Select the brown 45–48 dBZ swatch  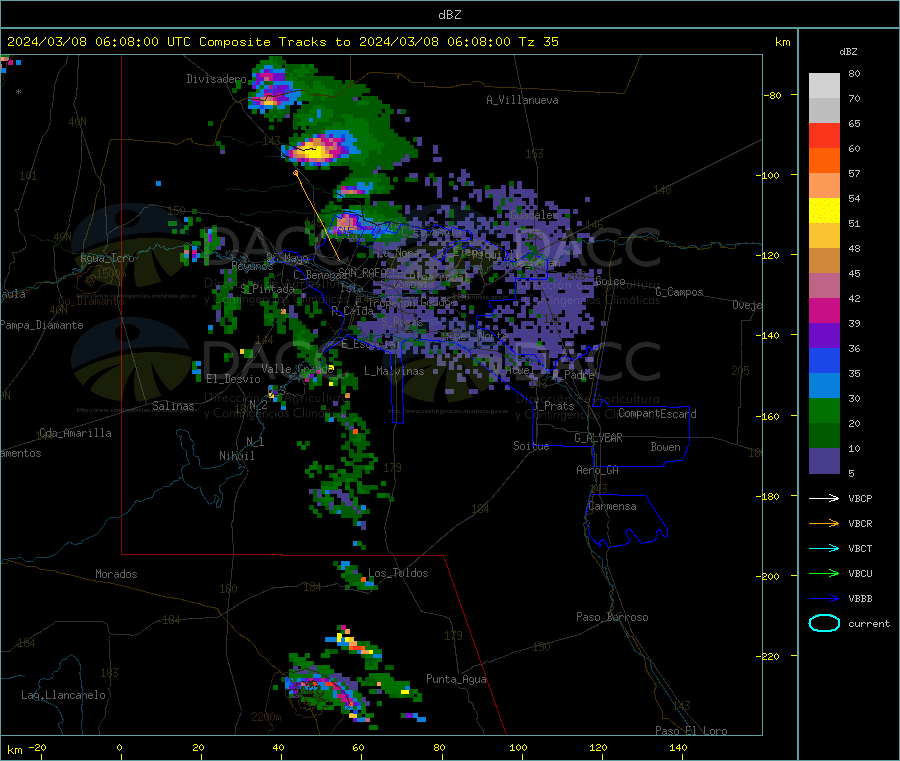(824, 261)
